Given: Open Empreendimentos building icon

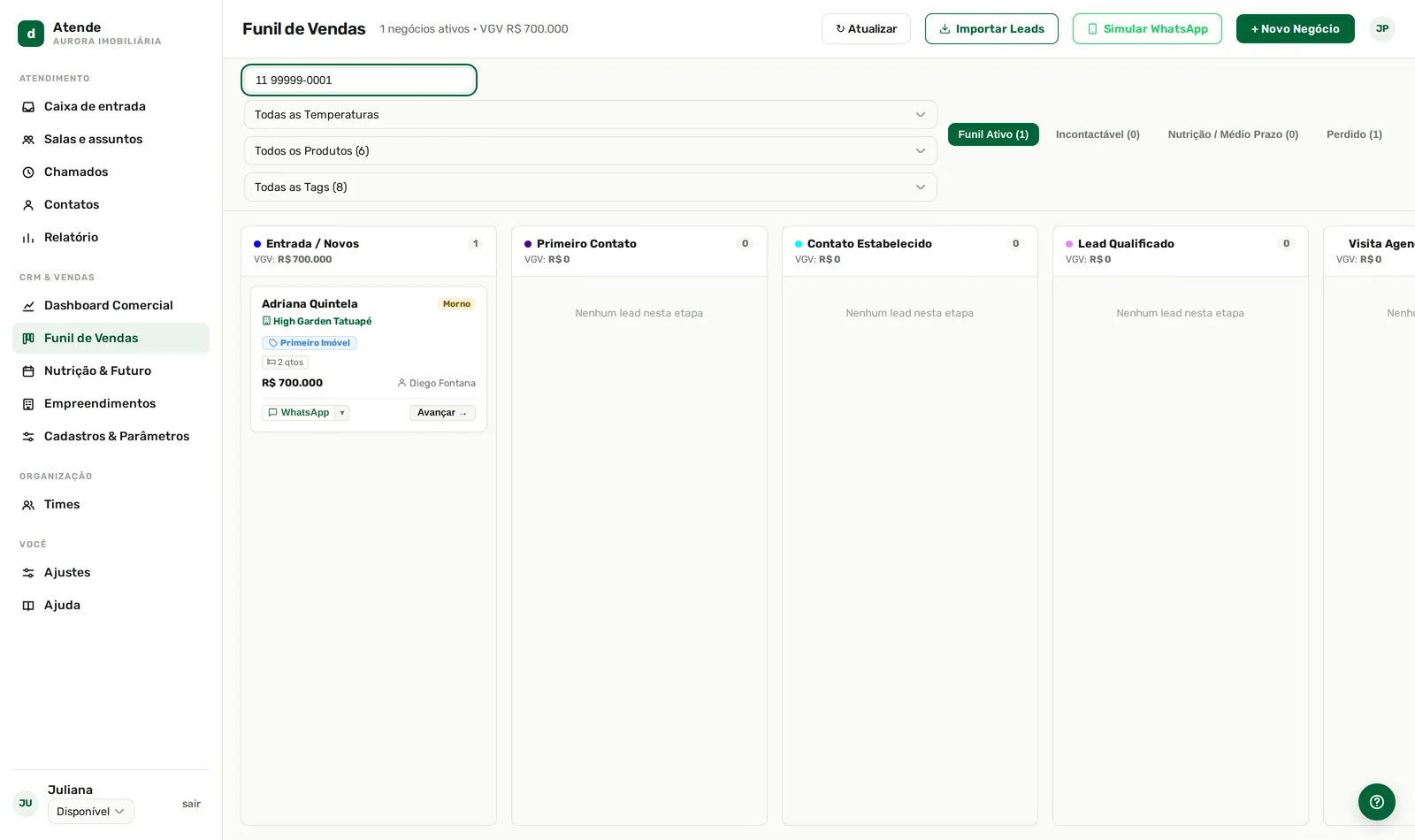Looking at the screenshot, I should pyautogui.click(x=28, y=404).
